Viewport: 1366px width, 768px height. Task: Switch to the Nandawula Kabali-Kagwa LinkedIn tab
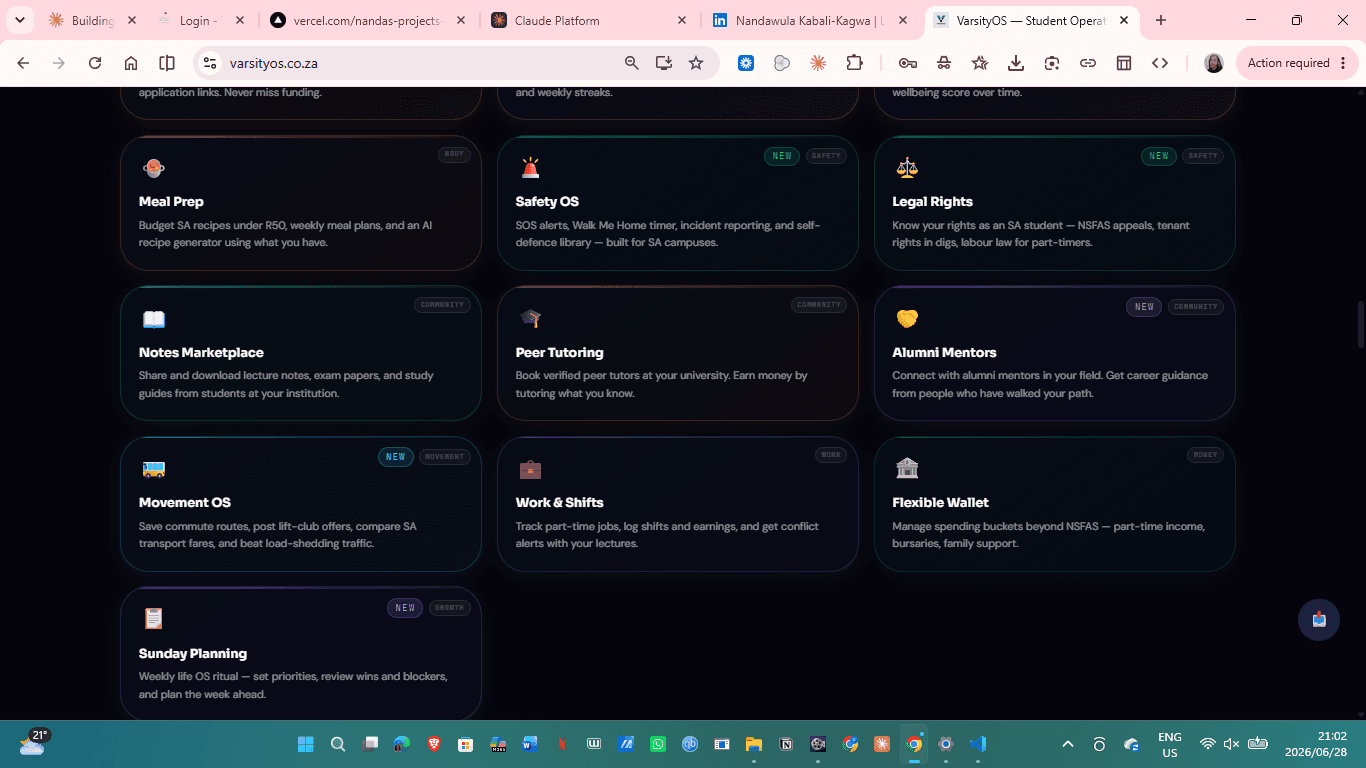pyautogui.click(x=811, y=20)
